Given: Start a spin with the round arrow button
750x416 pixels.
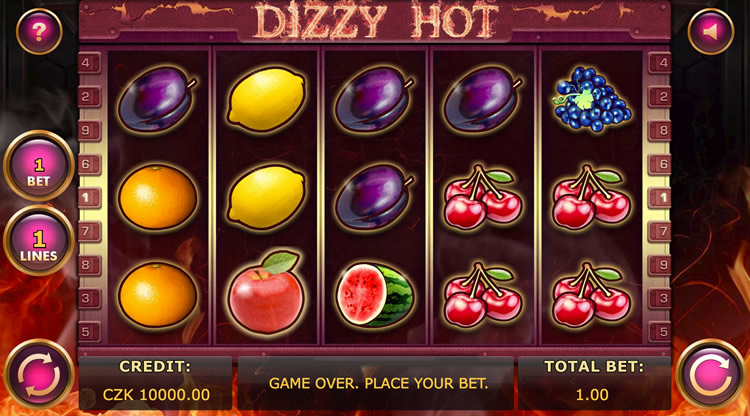Looking at the screenshot, I should (711, 374).
